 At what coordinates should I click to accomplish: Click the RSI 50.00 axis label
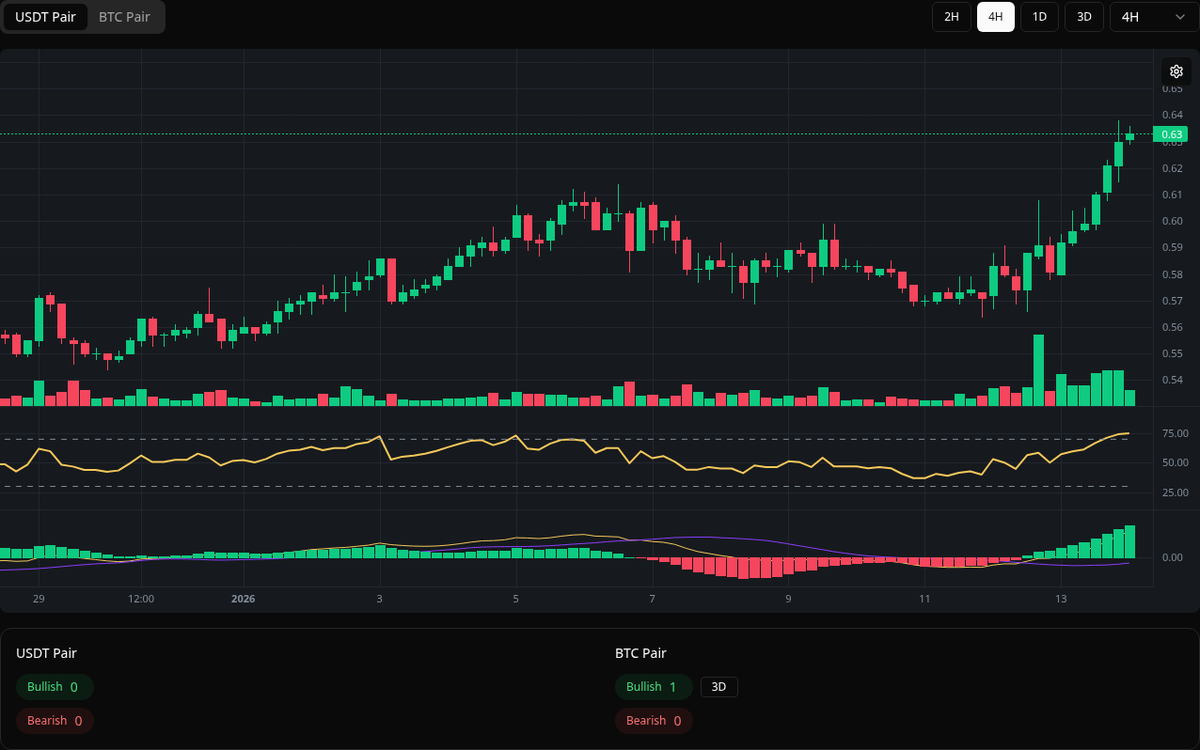tap(1175, 463)
